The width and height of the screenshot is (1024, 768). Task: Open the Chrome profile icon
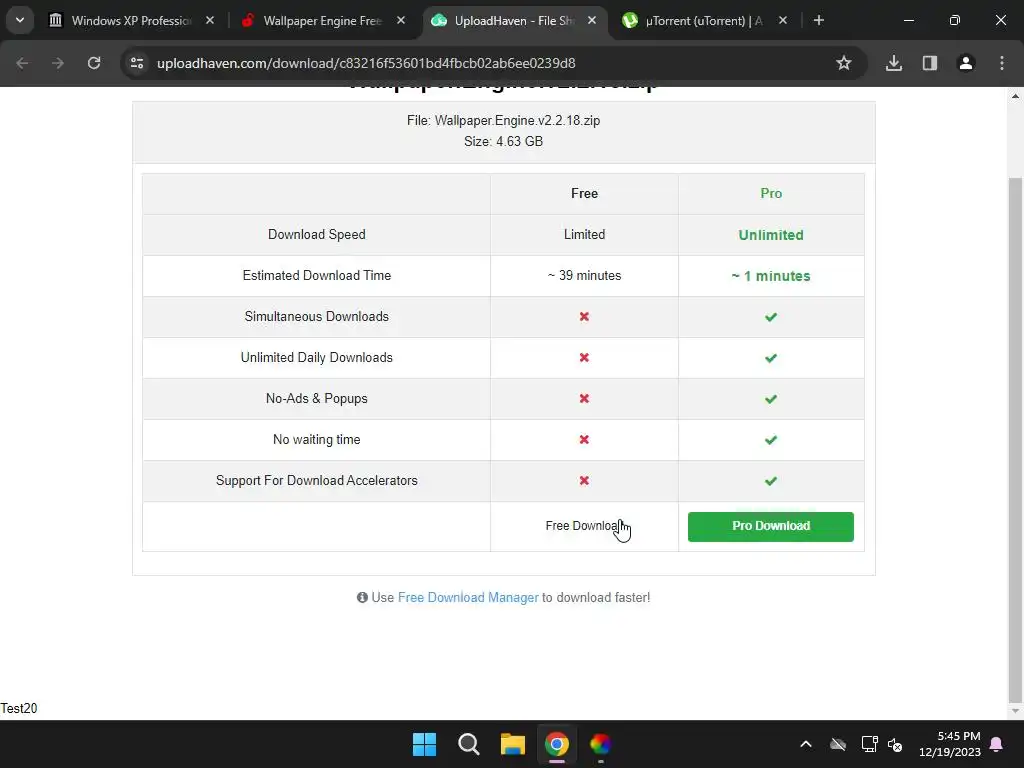pyautogui.click(x=966, y=63)
